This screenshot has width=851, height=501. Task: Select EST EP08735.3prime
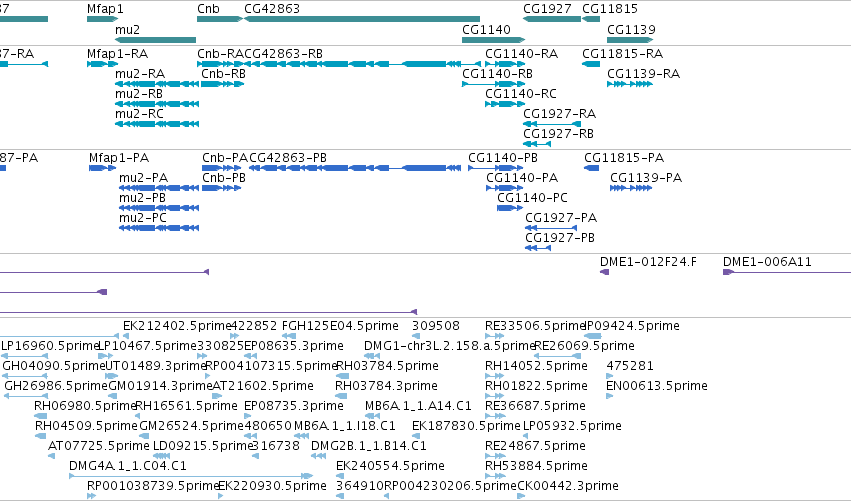(x=294, y=407)
